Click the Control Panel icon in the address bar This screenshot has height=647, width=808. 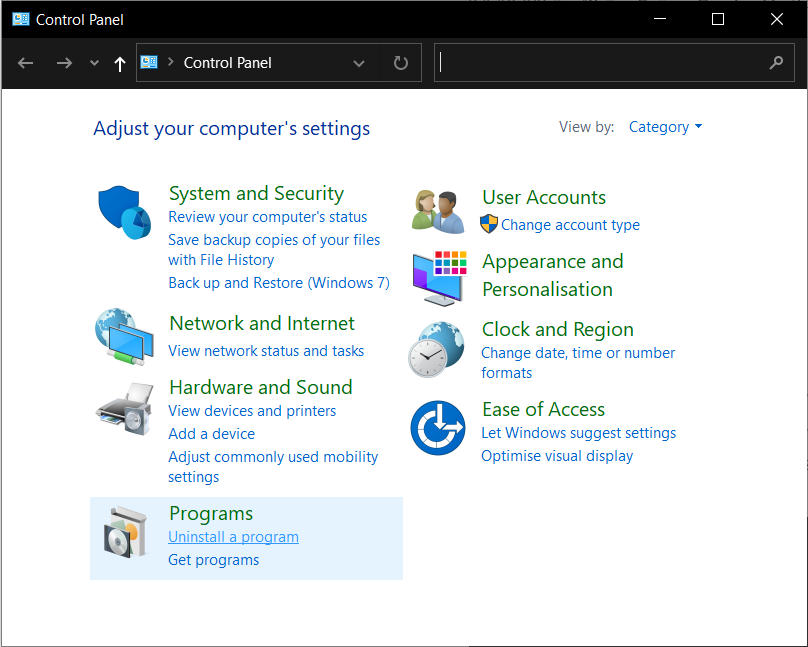[149, 62]
